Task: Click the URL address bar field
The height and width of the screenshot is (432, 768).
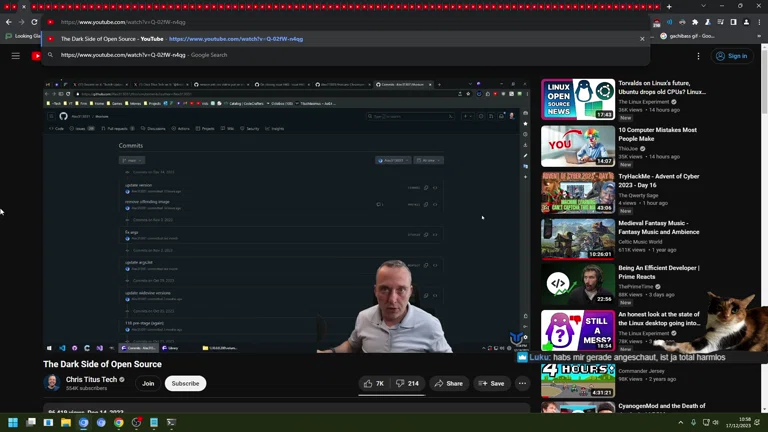Action: pos(343,22)
